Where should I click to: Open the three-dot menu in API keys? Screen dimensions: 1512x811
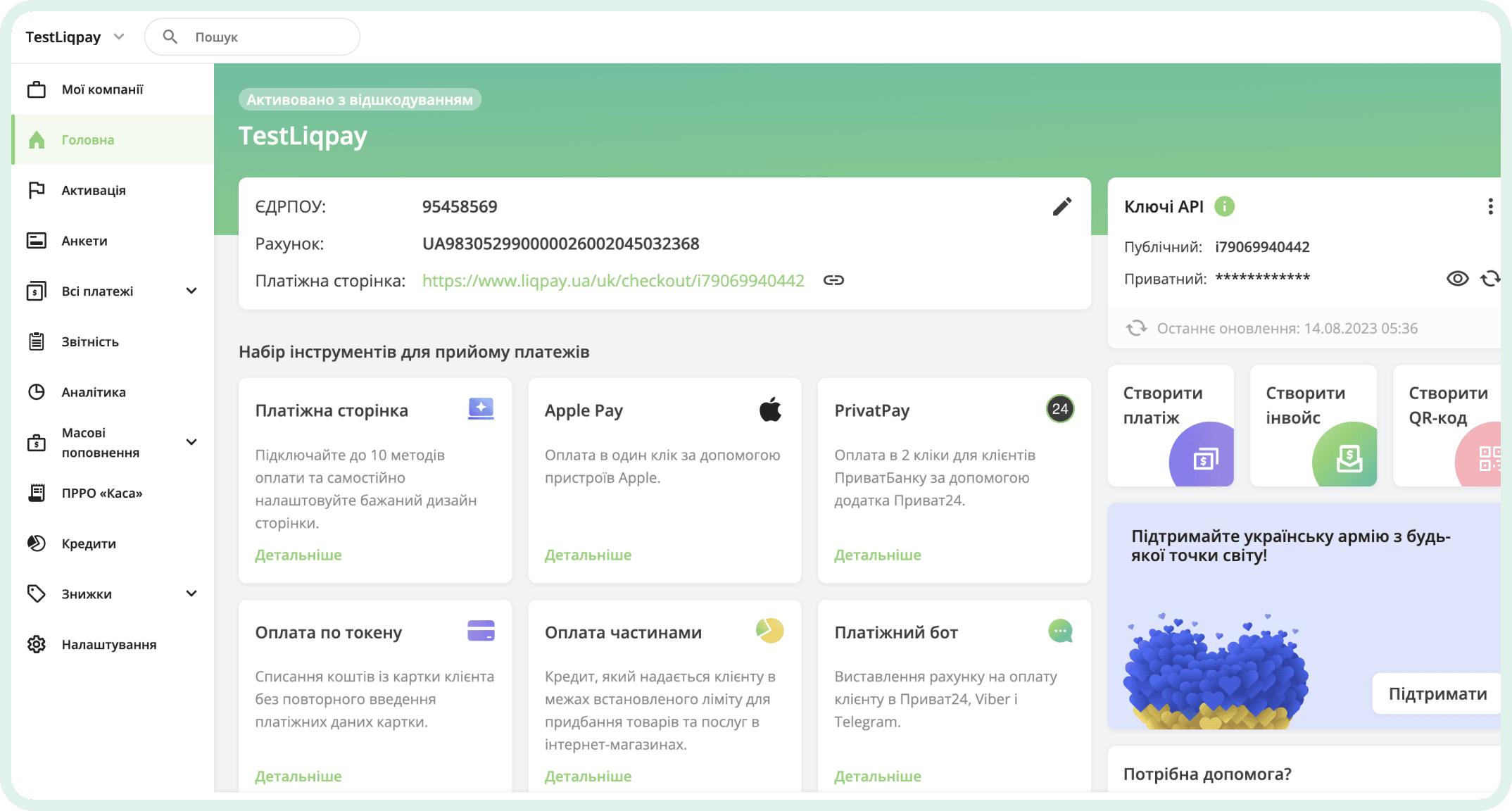click(1490, 206)
